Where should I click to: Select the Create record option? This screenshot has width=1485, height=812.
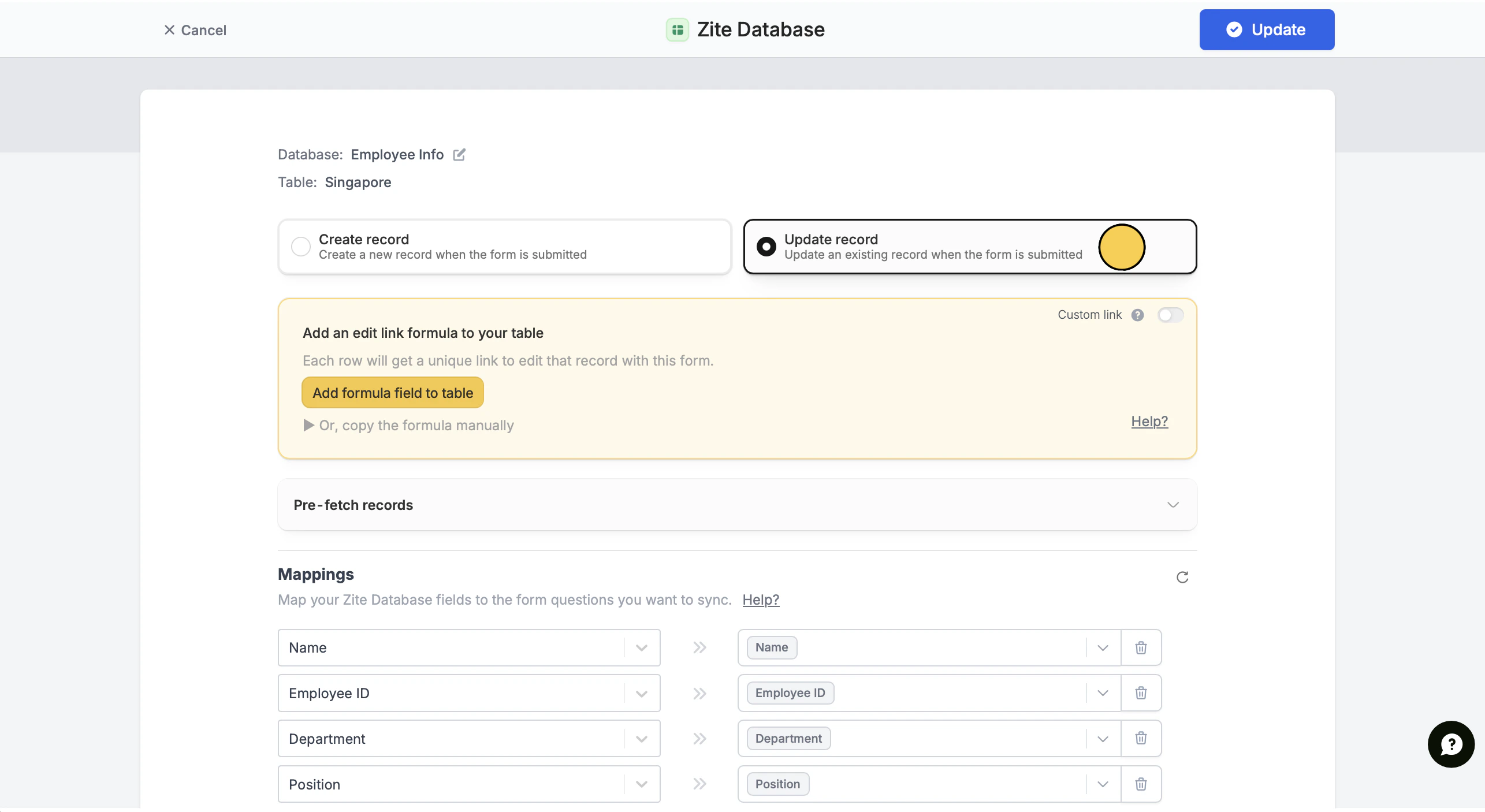click(301, 247)
